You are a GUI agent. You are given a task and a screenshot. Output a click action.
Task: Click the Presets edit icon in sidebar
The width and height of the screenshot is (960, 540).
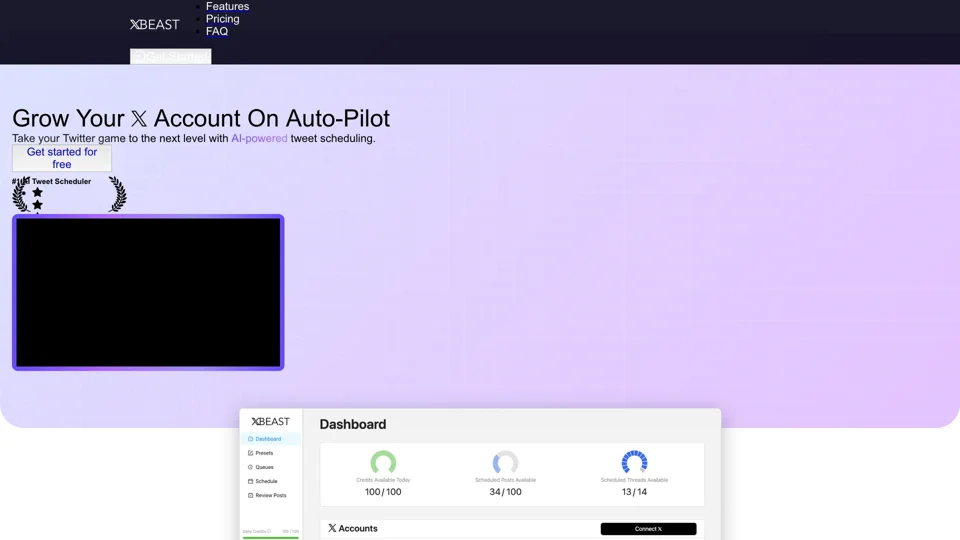pyautogui.click(x=250, y=453)
